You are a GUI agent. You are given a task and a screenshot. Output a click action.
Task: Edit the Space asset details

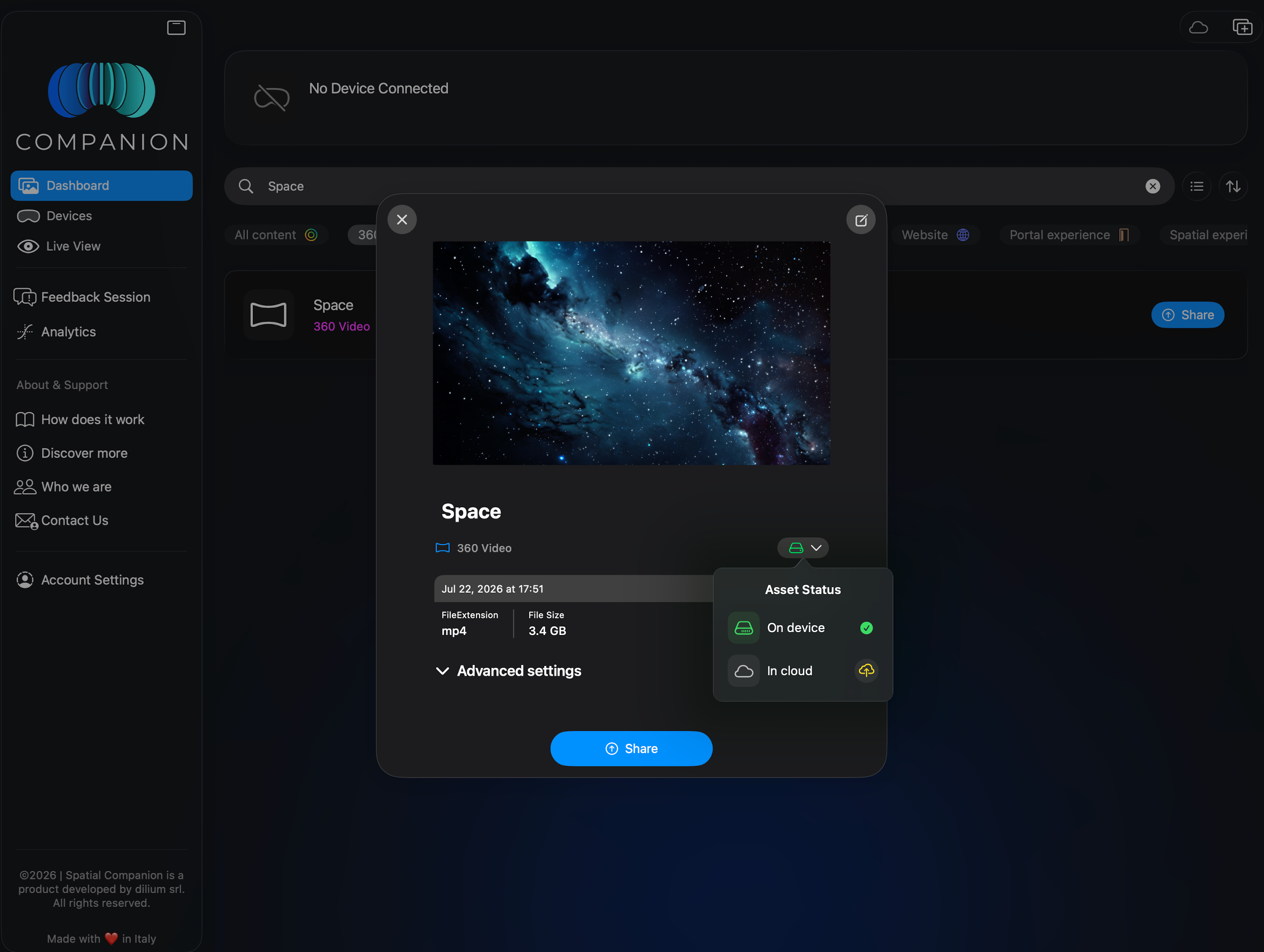coord(861,220)
